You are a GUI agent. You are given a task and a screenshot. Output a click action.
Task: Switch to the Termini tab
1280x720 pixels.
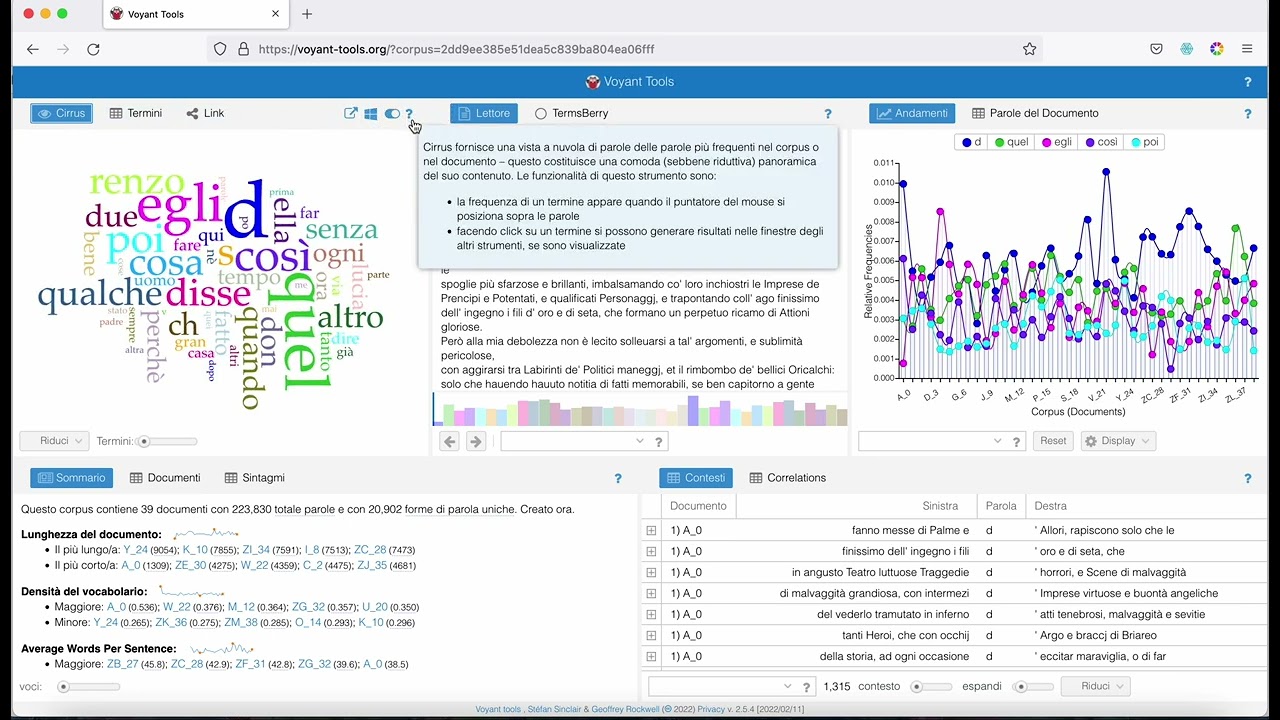coord(136,114)
